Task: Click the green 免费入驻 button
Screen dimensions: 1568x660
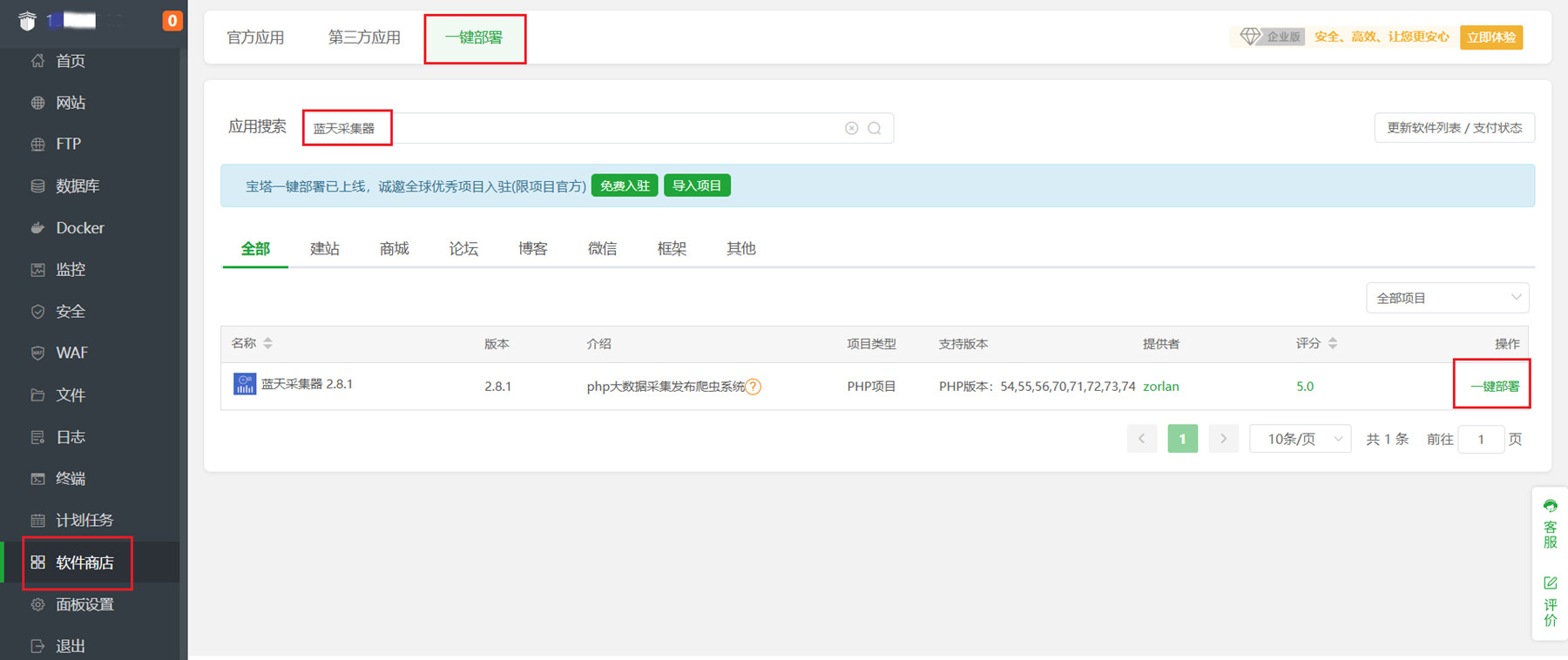Action: coord(625,185)
